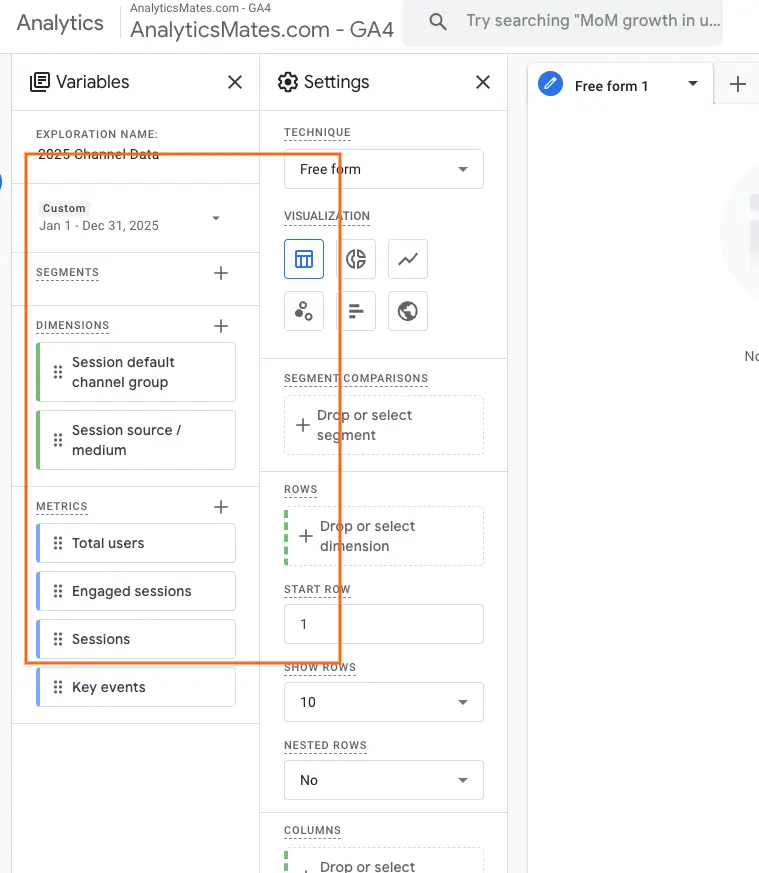Select the Scatter plot visualization
Image resolution: width=759 pixels, height=873 pixels.
(304, 311)
